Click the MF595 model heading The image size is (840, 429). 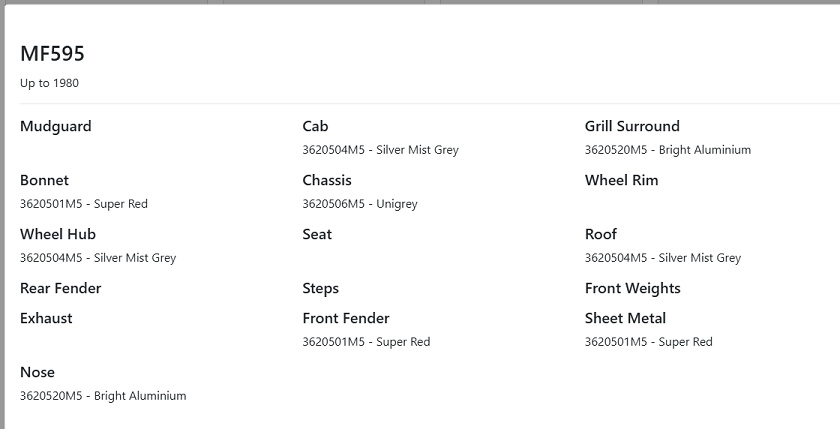[x=52, y=54]
